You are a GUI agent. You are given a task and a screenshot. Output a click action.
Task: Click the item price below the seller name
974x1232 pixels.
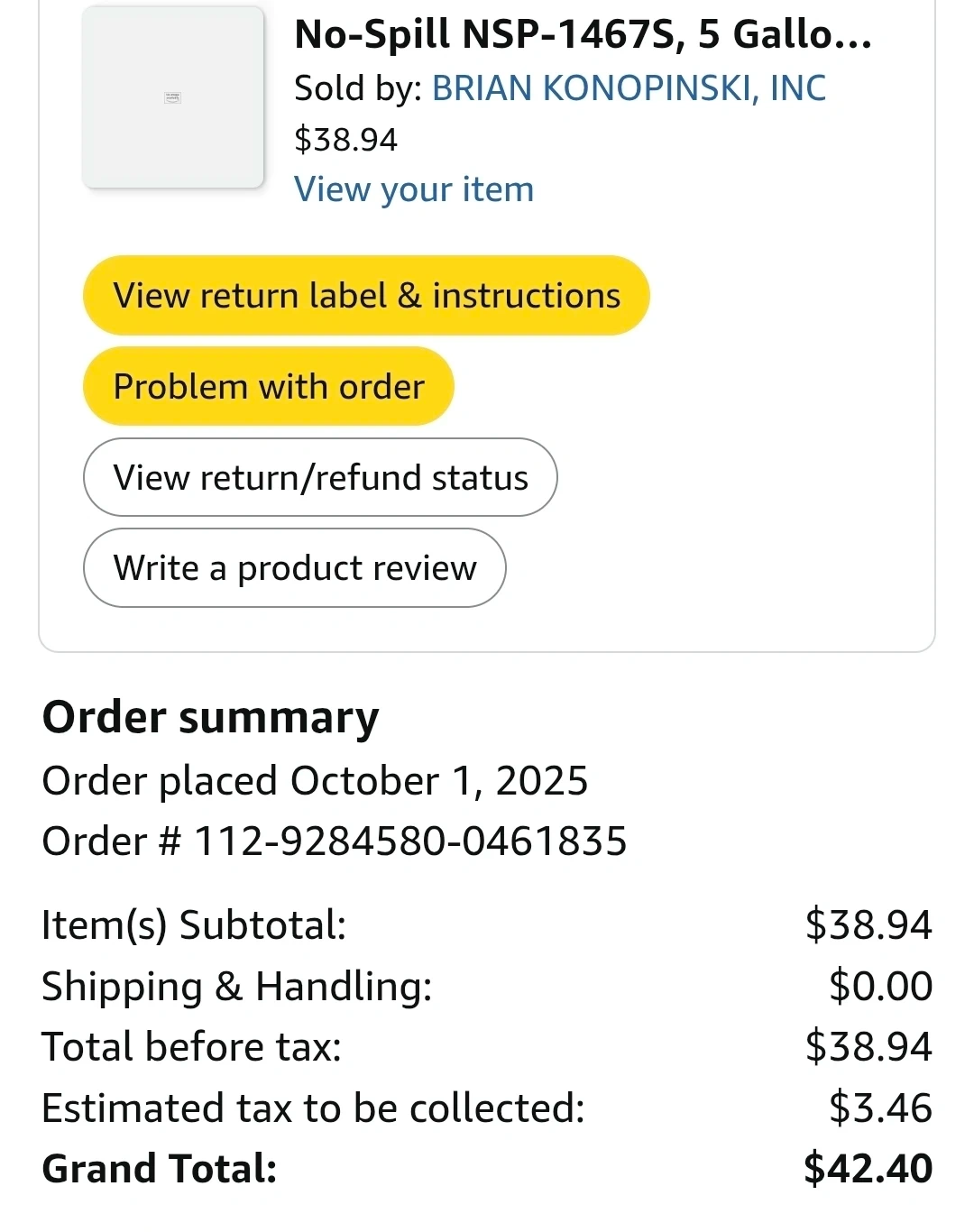[x=345, y=140]
